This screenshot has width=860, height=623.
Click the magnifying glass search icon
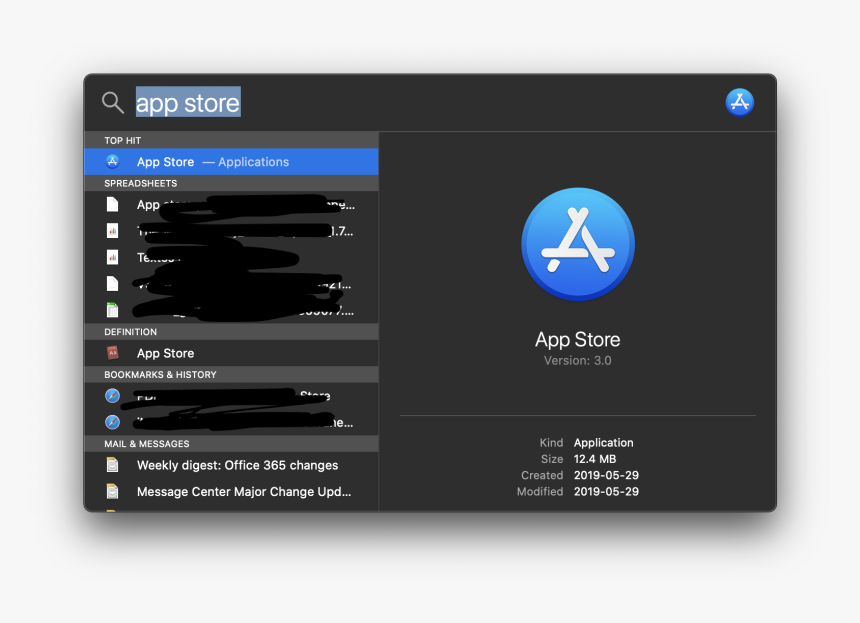point(112,103)
